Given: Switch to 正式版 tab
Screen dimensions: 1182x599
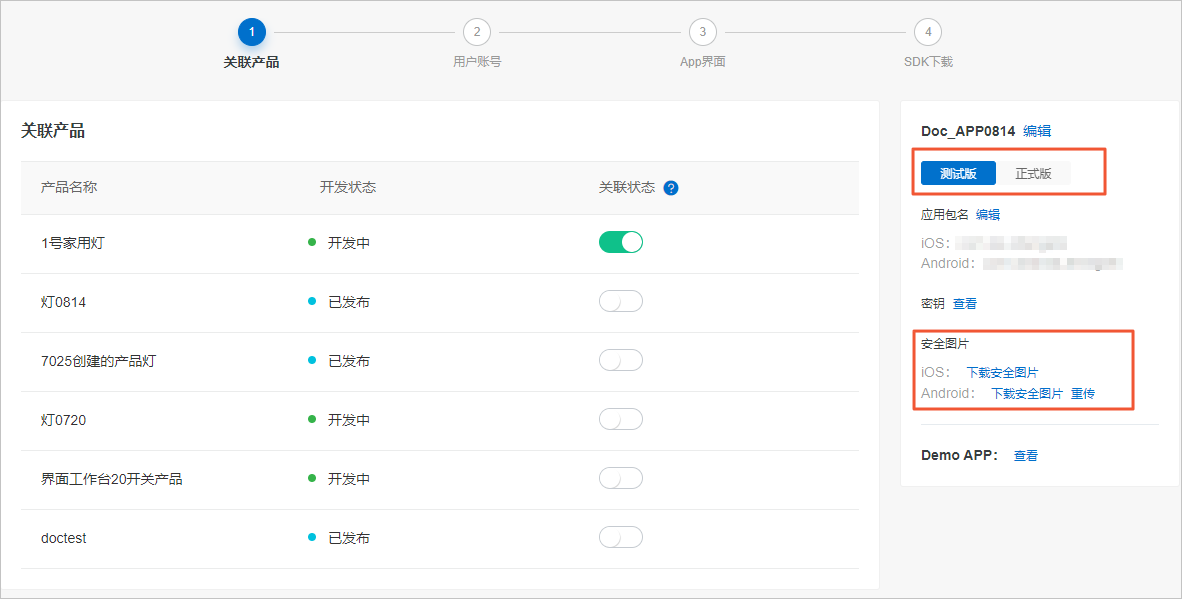Looking at the screenshot, I should coord(1033,173).
